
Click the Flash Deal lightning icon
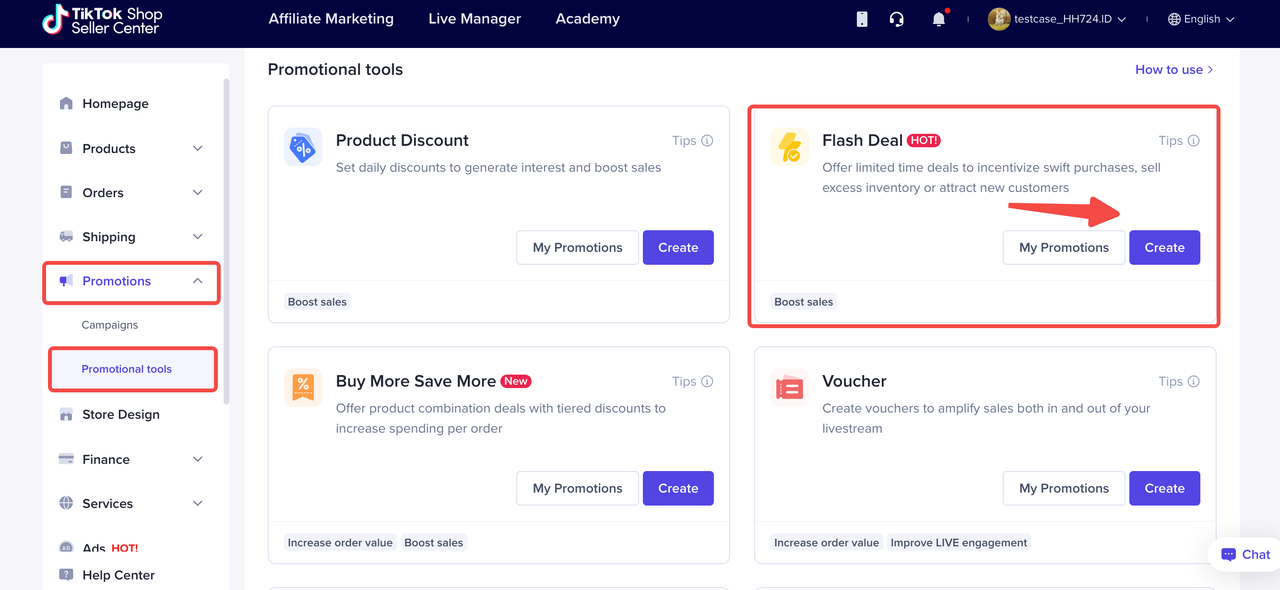pyautogui.click(x=789, y=147)
